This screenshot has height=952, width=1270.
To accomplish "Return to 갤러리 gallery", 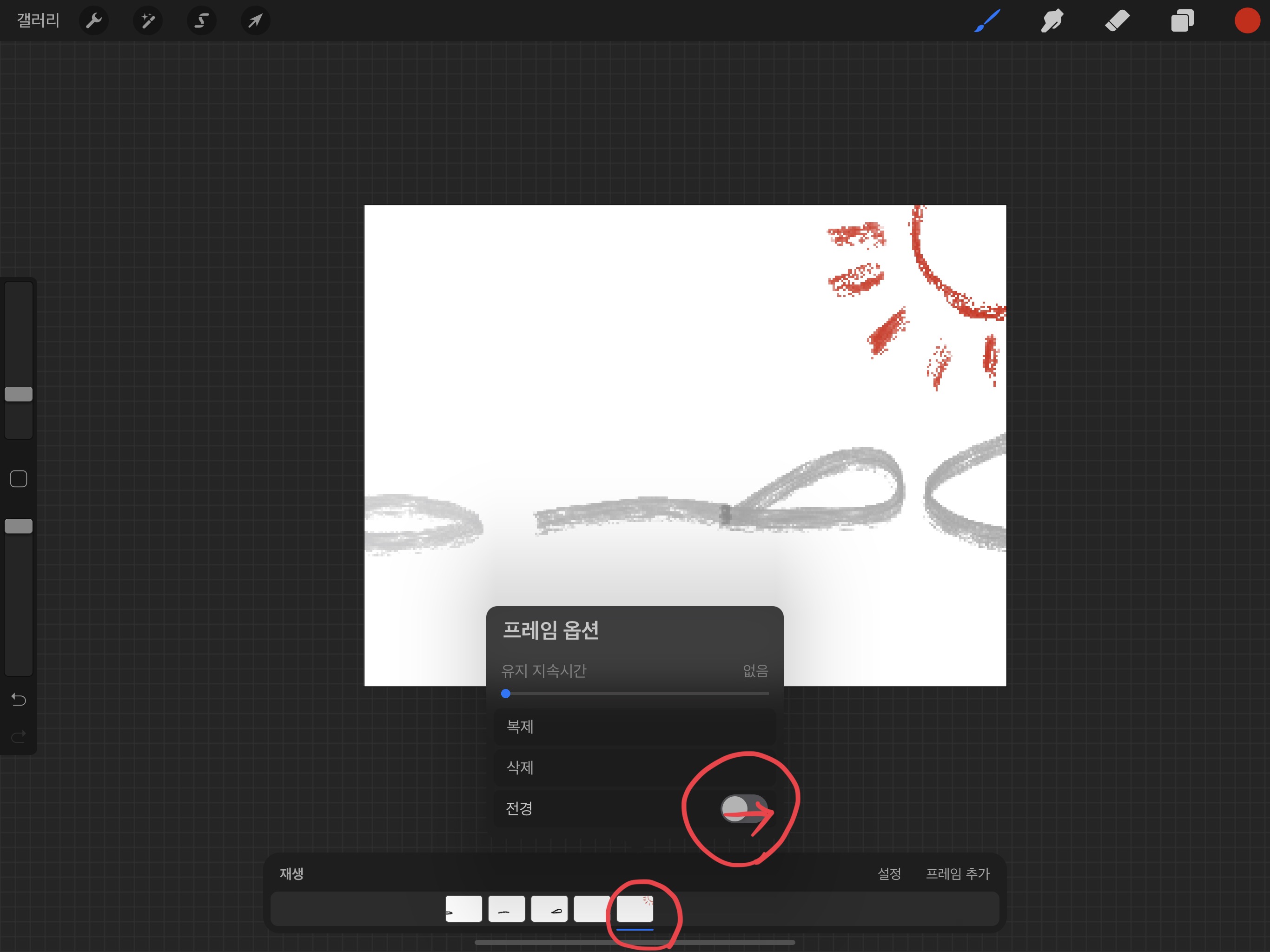I will click(x=38, y=21).
